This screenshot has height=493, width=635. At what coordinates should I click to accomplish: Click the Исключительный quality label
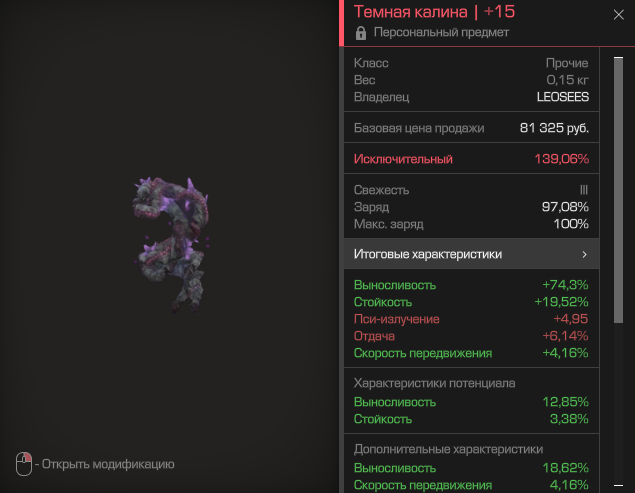click(403, 159)
